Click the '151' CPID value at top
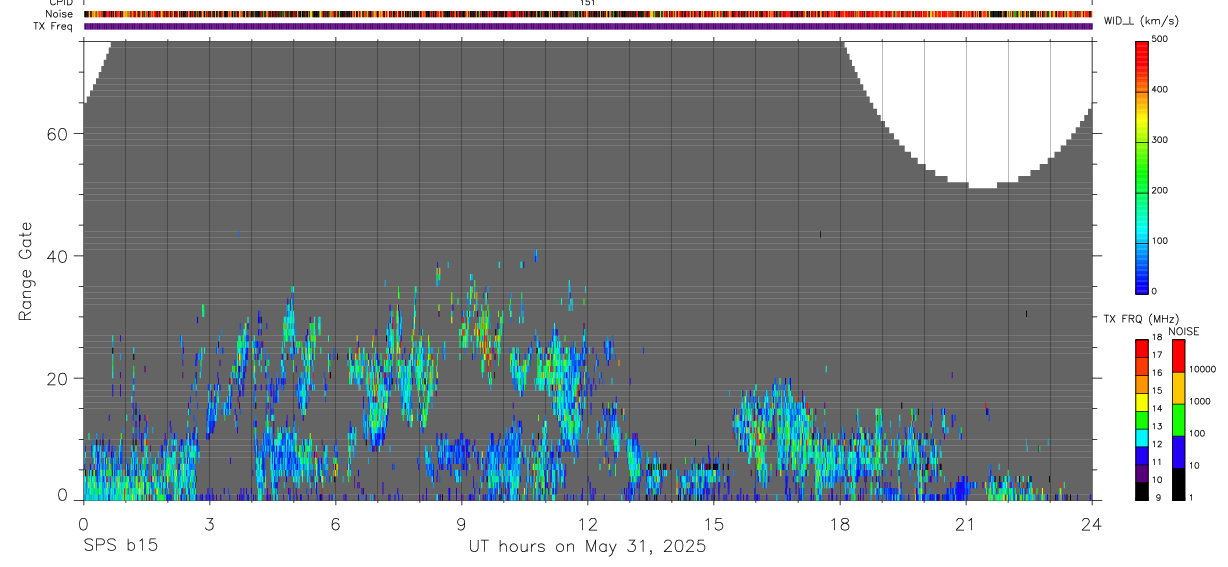Viewport: 1228px width, 567px height. click(587, 3)
